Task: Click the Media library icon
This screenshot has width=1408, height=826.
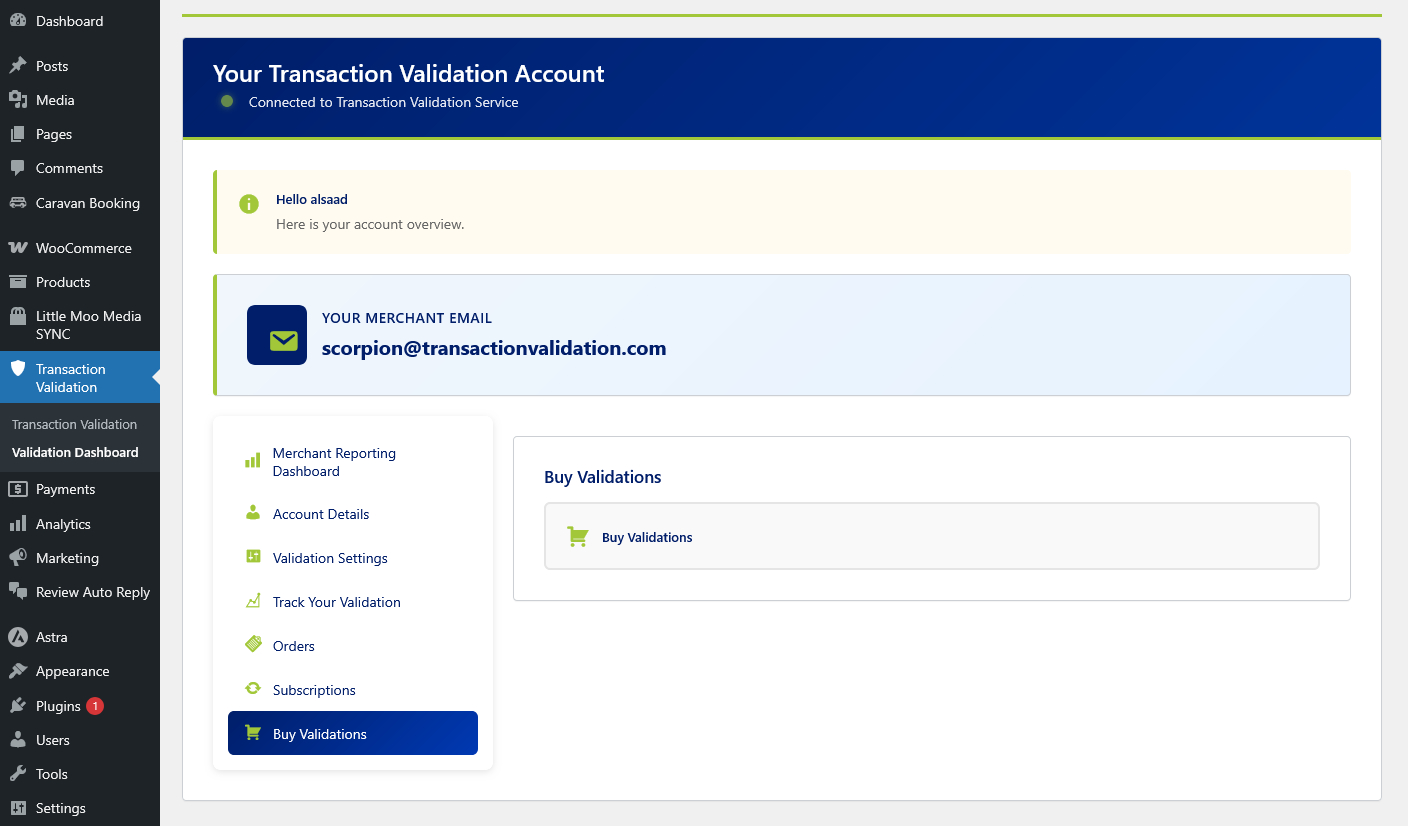Action: [x=18, y=100]
